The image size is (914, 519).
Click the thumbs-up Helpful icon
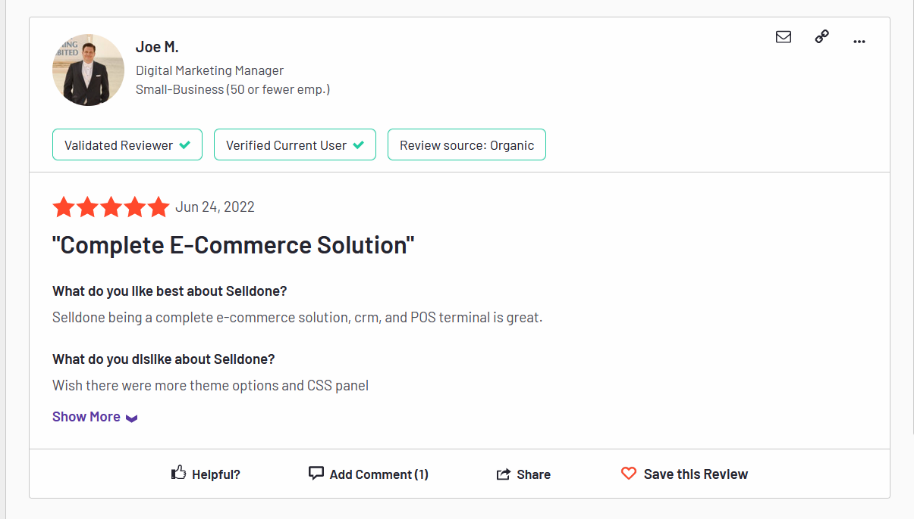tap(178, 472)
